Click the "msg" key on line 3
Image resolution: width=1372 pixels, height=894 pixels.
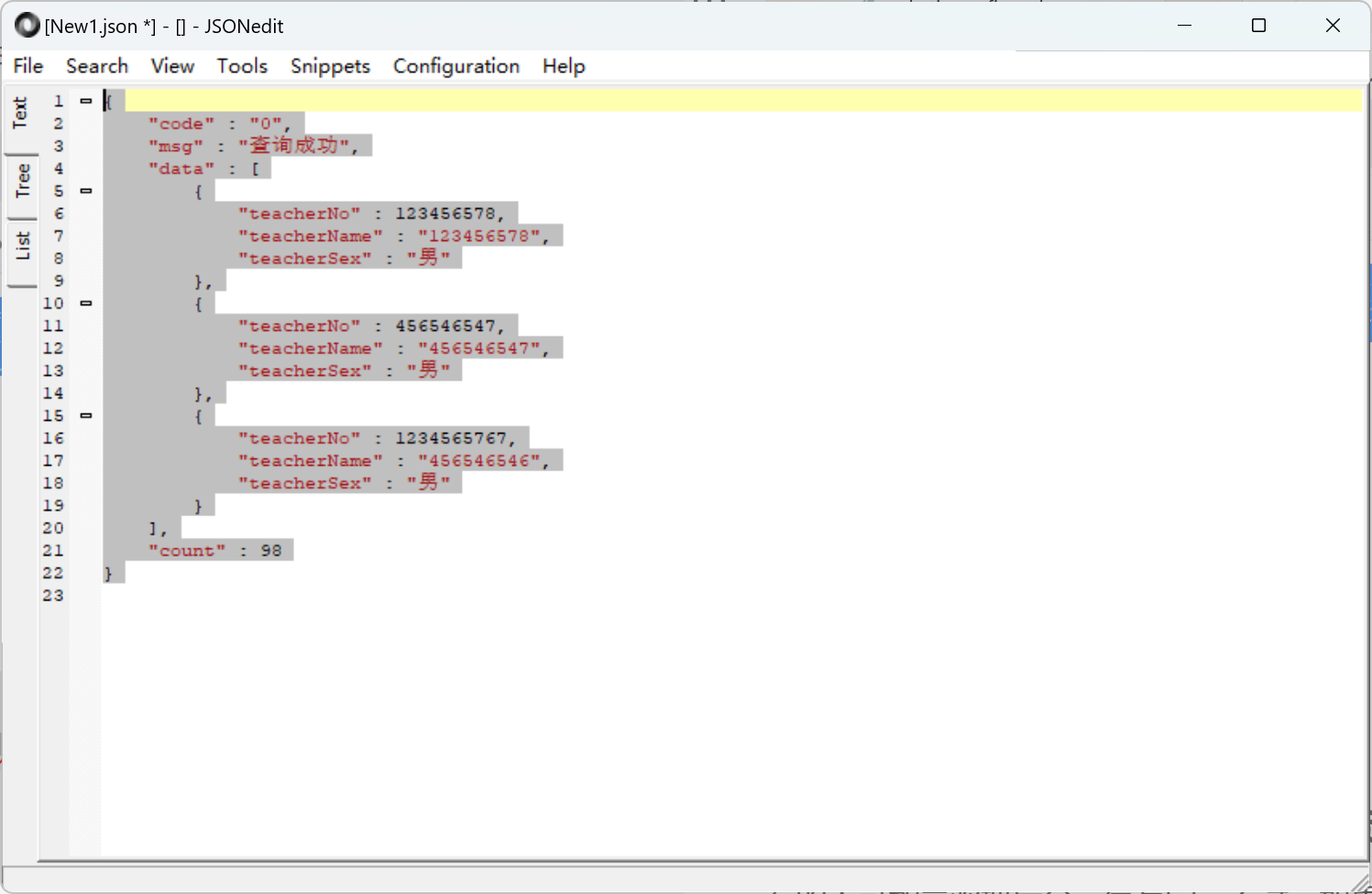pyautogui.click(x=176, y=147)
